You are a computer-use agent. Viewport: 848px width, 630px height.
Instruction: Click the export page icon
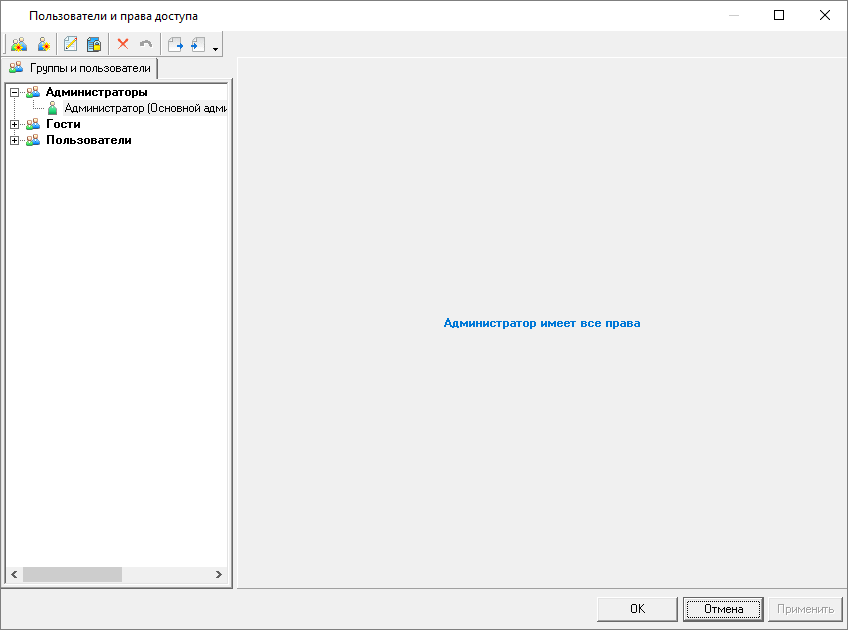tap(176, 44)
